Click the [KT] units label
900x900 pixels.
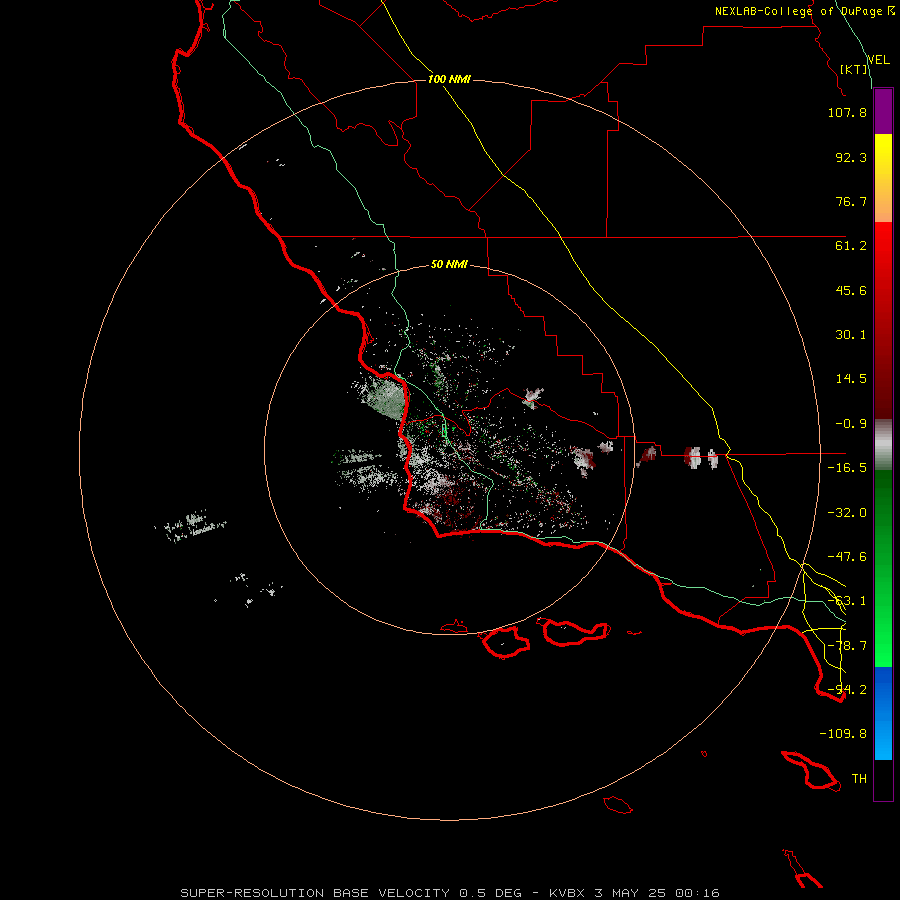[x=853, y=69]
